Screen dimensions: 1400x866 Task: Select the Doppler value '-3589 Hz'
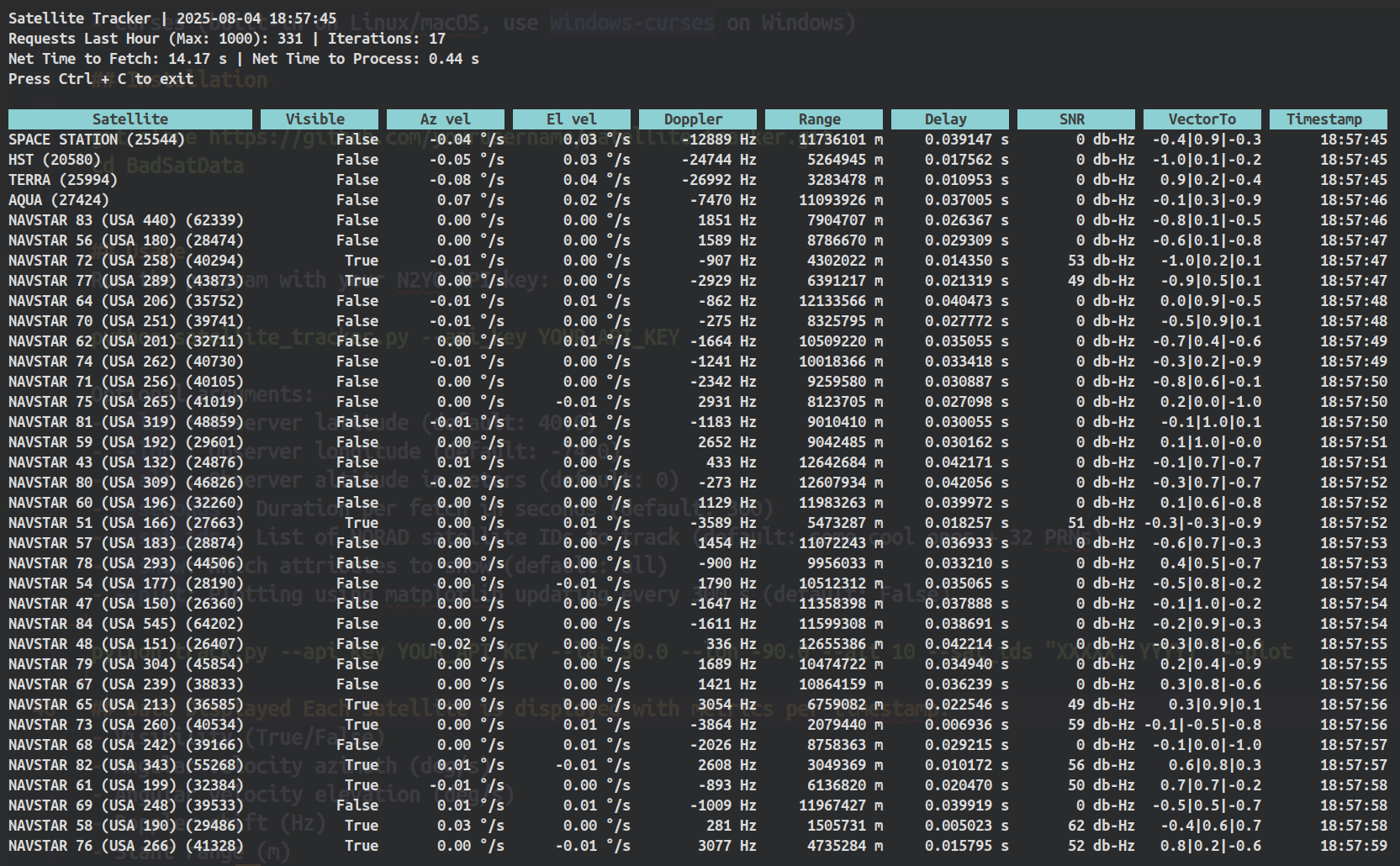pyautogui.click(x=723, y=523)
